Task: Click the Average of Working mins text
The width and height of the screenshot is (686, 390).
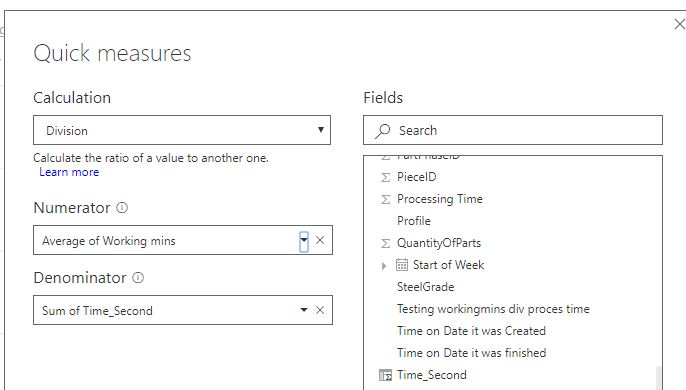Action: 108,241
